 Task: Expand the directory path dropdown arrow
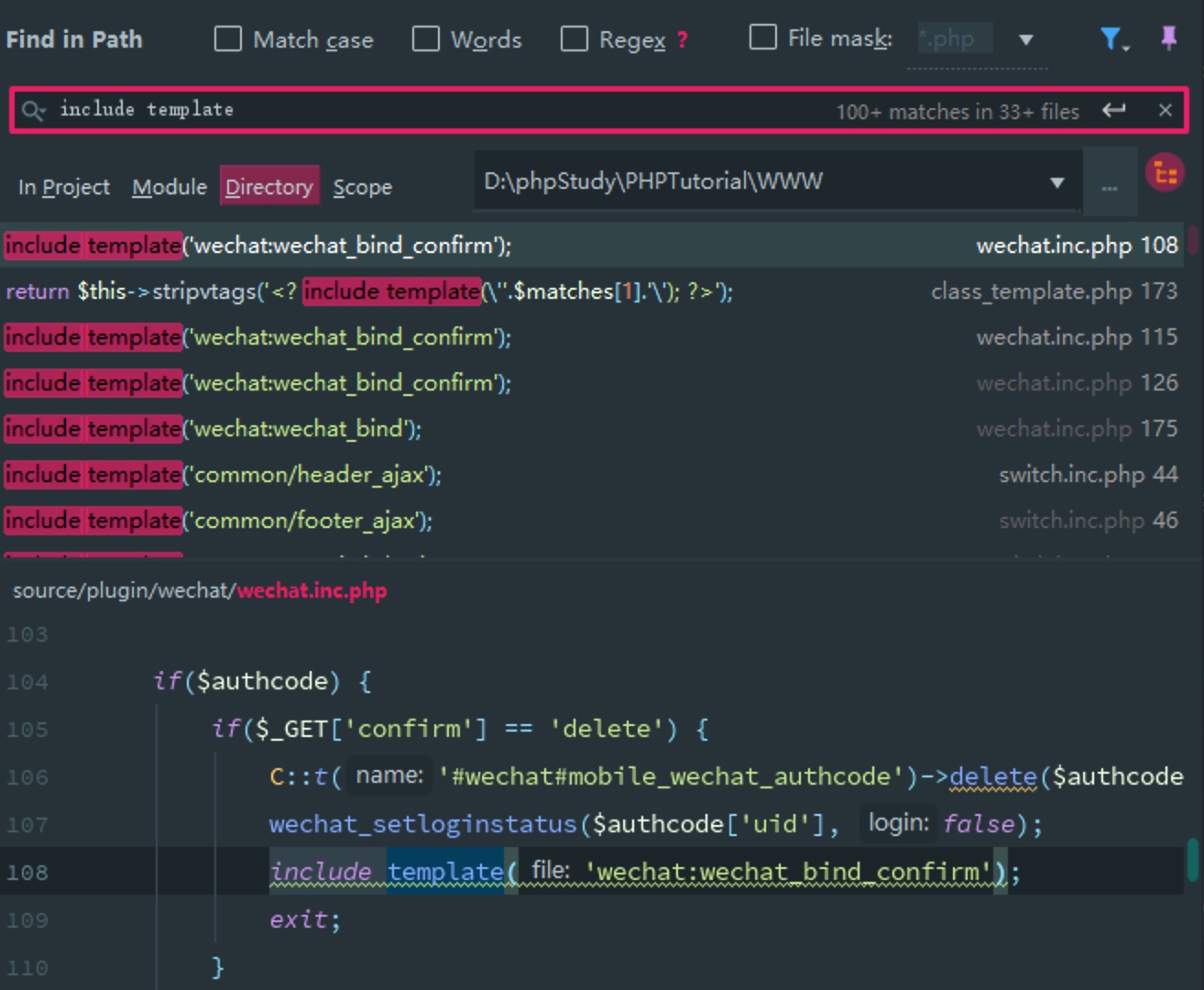(x=1056, y=182)
